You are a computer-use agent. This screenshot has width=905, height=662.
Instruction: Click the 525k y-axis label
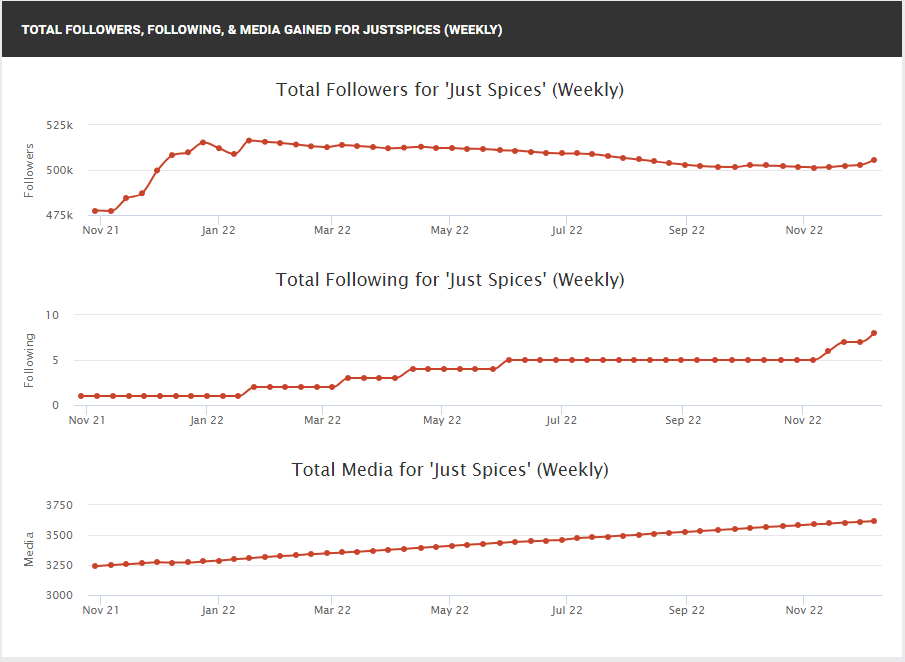click(59, 125)
